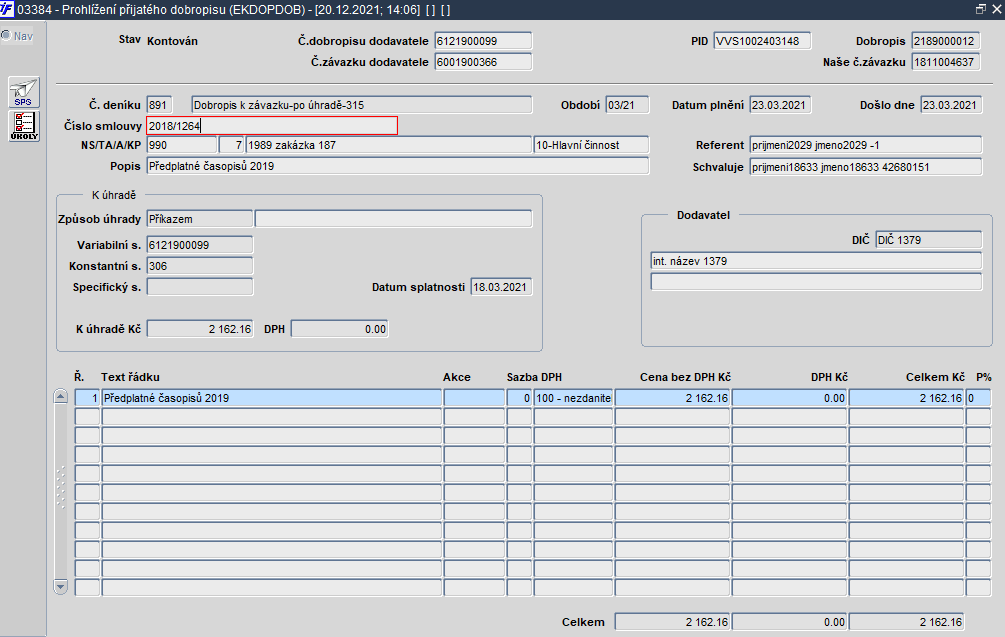Click the Celkem total without VAT field
Image resolution: width=1005 pixels, height=637 pixels.
[672, 622]
